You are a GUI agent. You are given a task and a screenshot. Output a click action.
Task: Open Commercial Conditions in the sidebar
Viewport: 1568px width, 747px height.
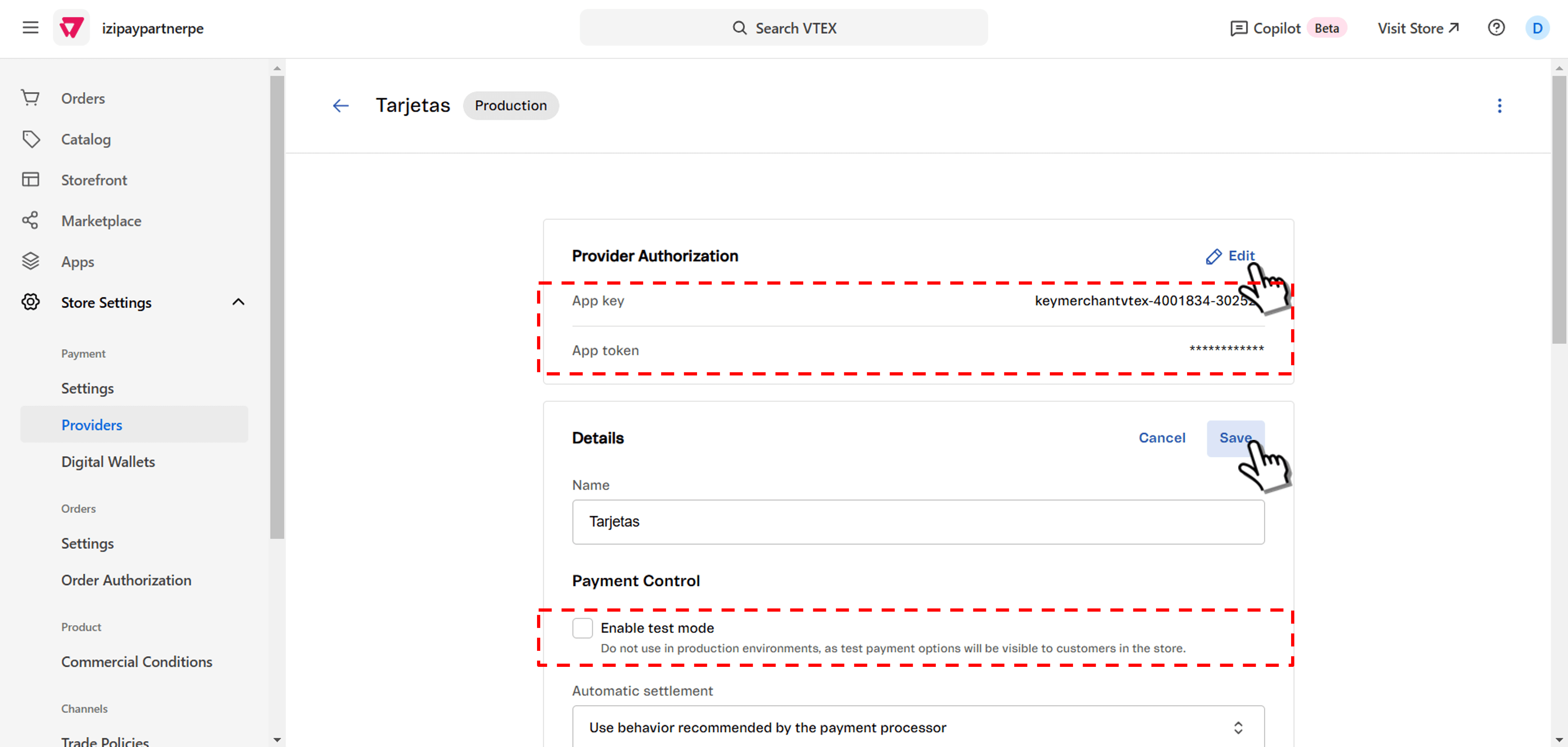pyautogui.click(x=136, y=661)
